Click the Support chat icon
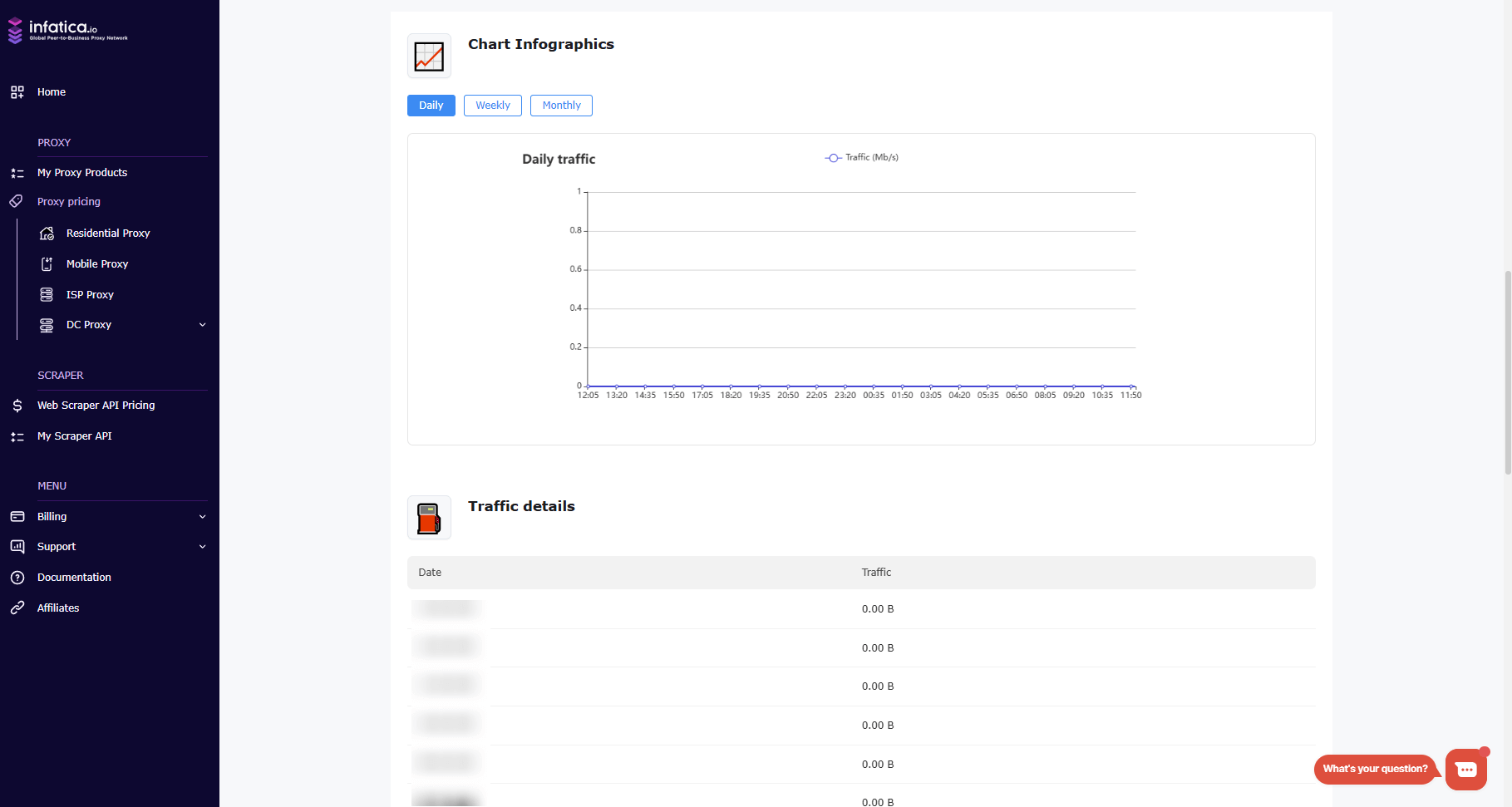Image resolution: width=1512 pixels, height=807 pixels. click(x=17, y=547)
